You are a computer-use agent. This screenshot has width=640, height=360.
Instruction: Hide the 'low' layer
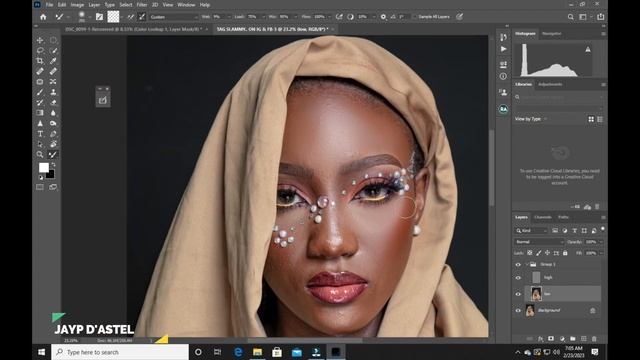coord(518,294)
